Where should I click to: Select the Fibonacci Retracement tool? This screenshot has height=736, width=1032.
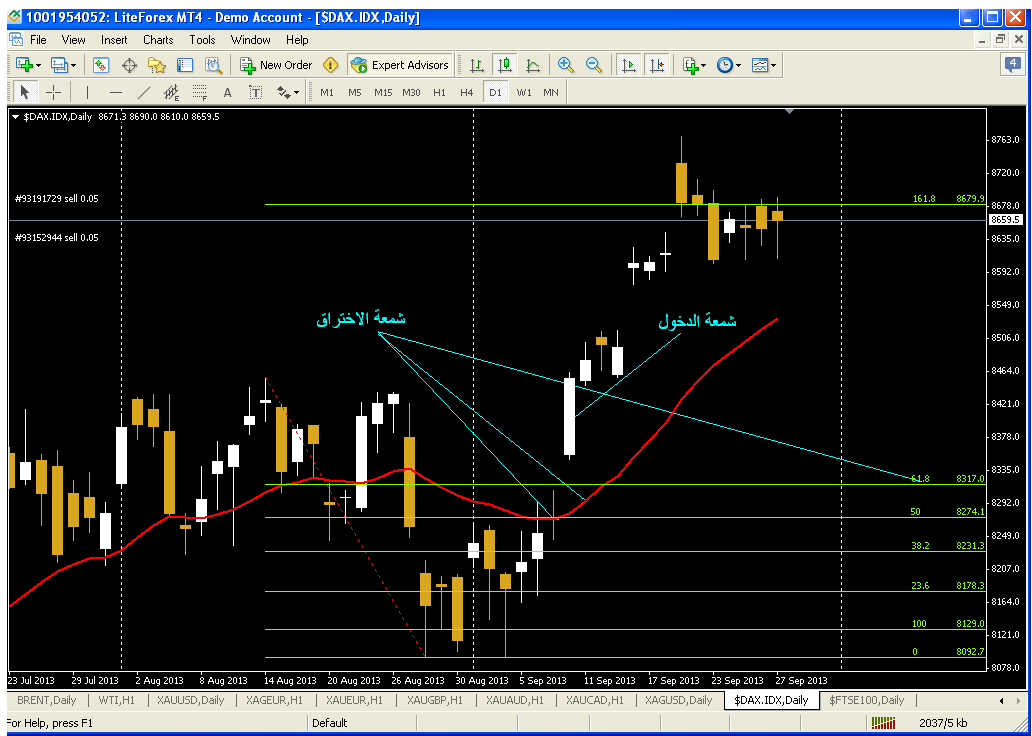198,92
